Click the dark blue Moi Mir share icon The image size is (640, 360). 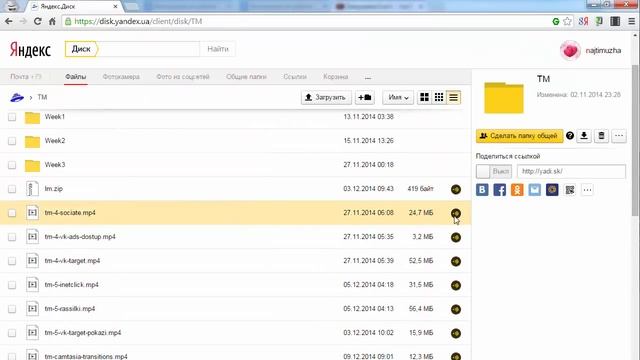pyautogui.click(x=552, y=190)
